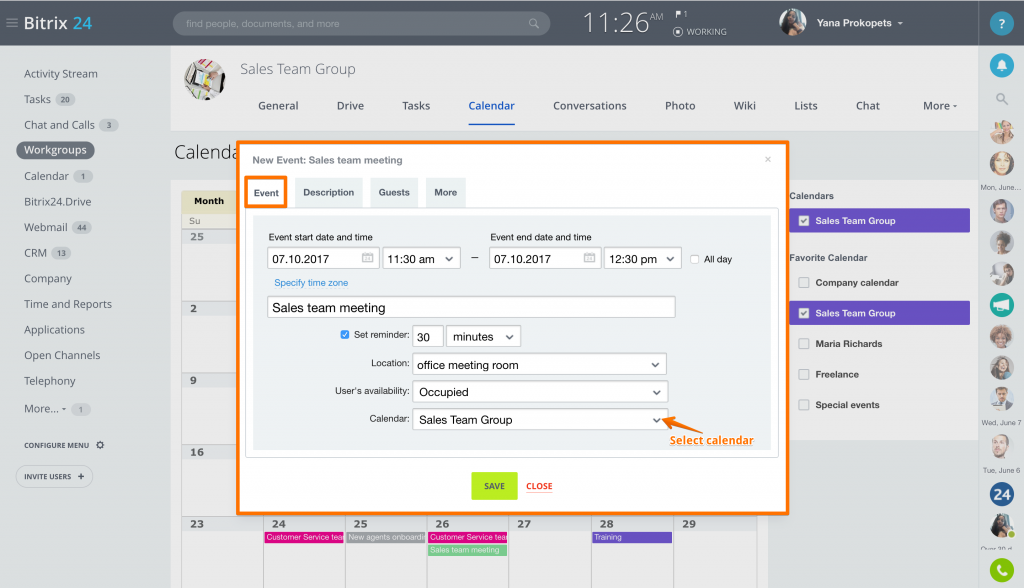The image size is (1024, 588).
Task: Open end date calendar picker icon
Action: tap(589, 258)
